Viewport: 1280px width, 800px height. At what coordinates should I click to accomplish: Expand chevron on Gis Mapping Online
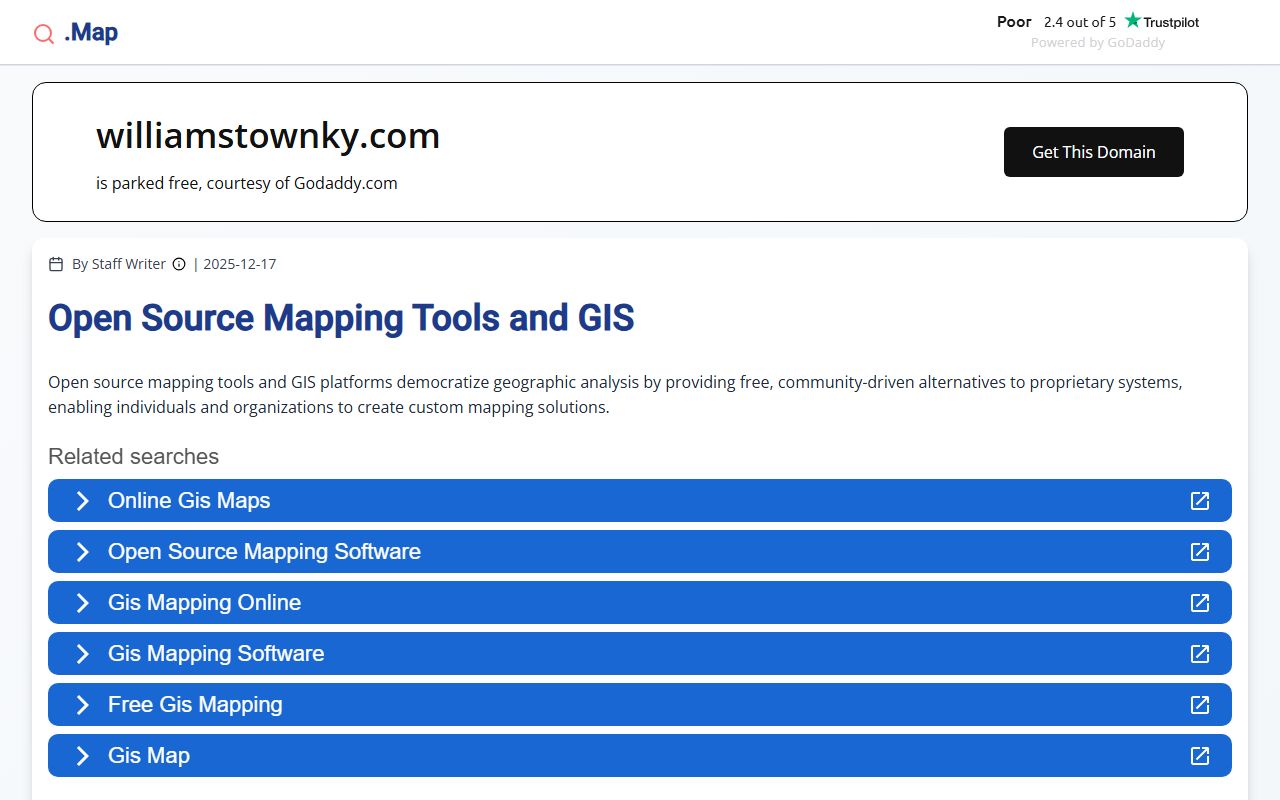click(83, 602)
